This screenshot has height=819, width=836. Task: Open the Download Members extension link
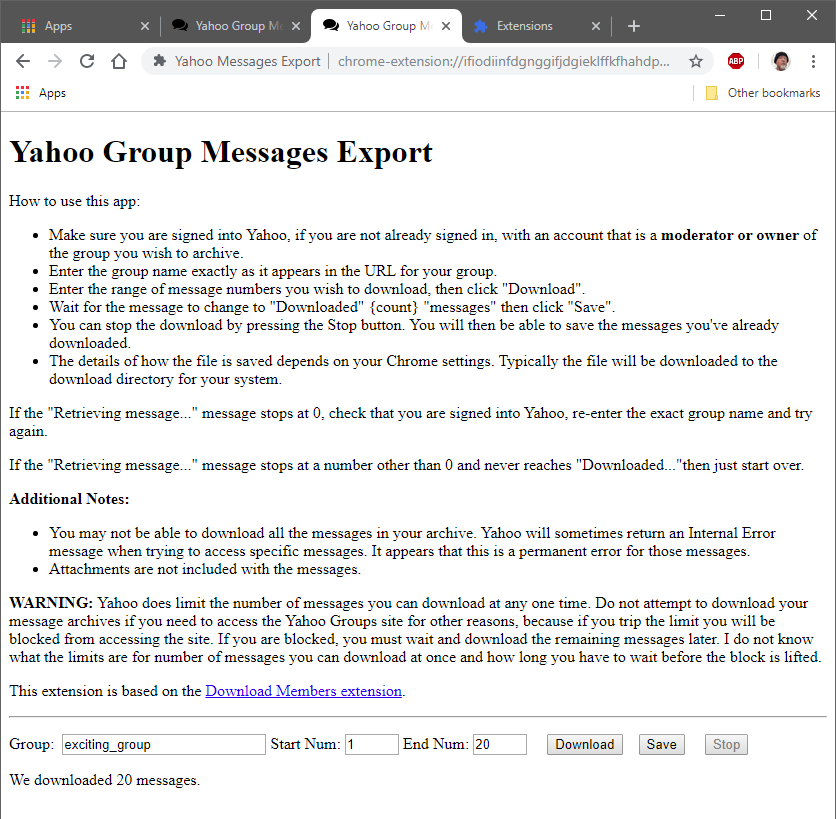tap(303, 691)
